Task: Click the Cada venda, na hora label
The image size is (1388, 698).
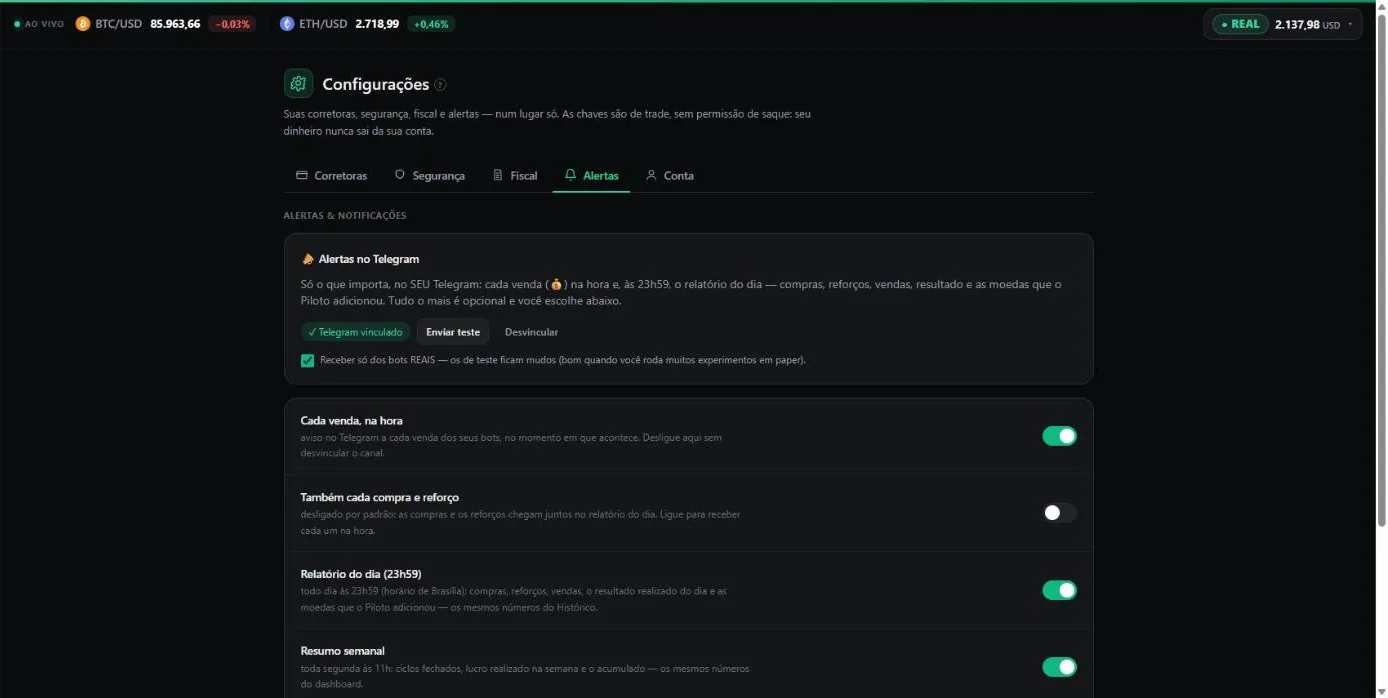Action: click(351, 421)
